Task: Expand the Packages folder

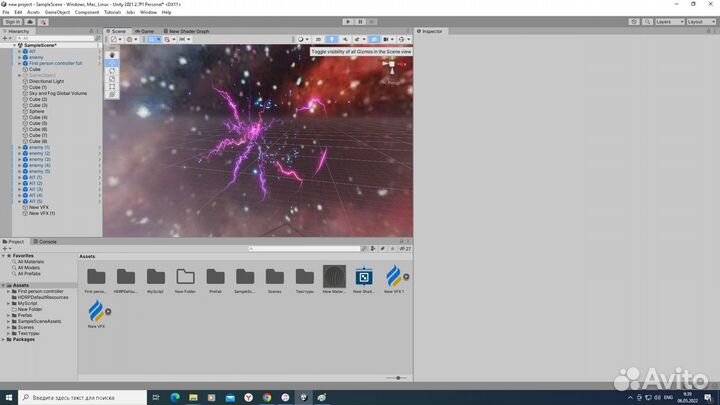Action: (3, 339)
